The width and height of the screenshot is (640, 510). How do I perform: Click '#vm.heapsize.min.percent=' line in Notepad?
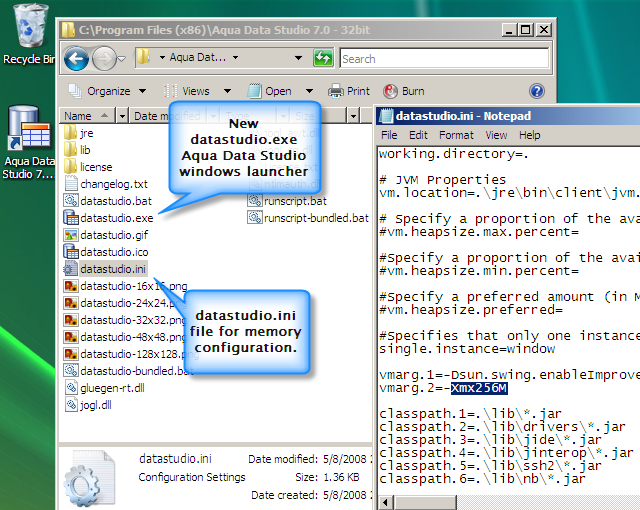click(x=479, y=271)
